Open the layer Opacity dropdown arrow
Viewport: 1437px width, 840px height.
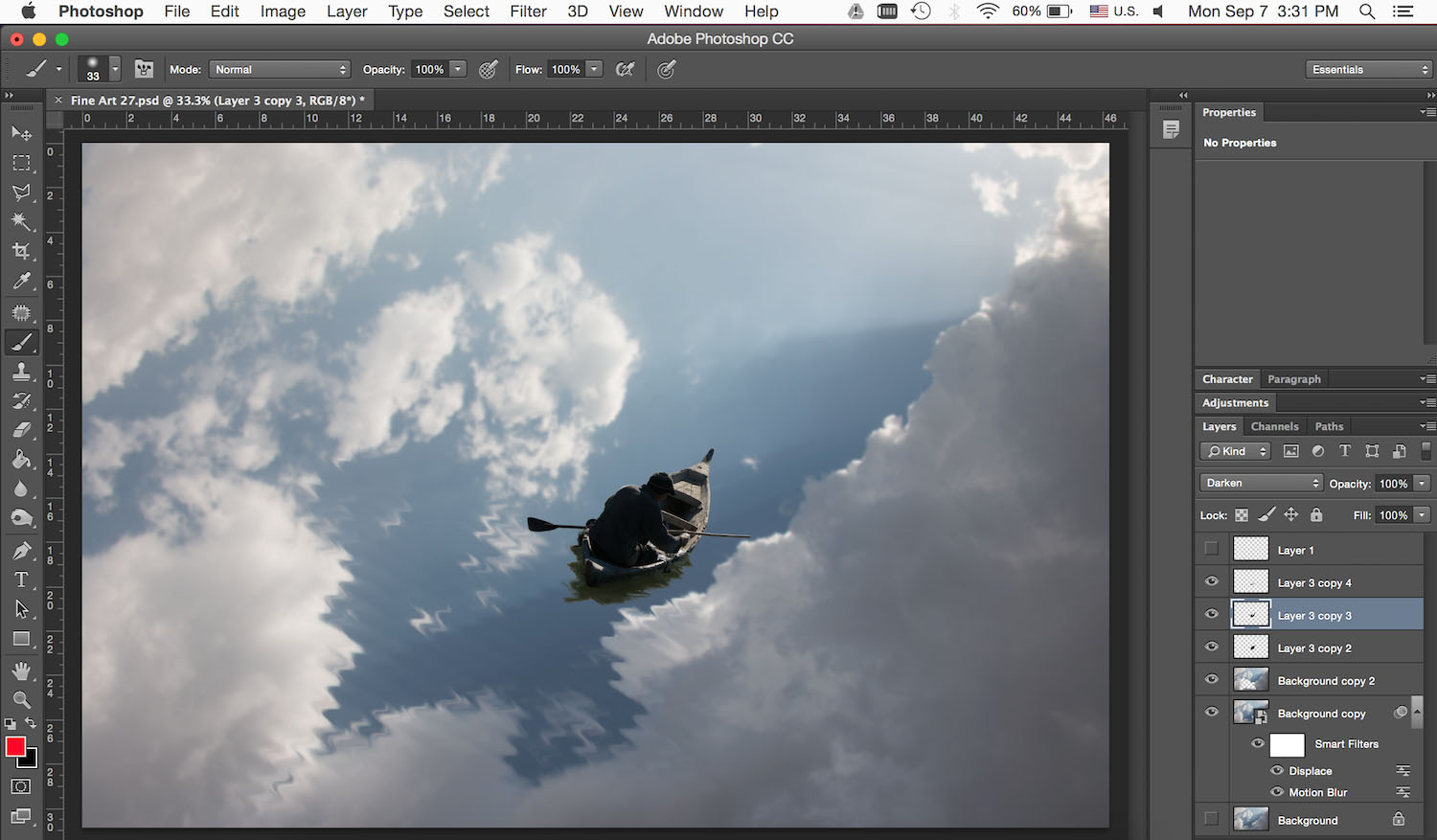pyautogui.click(x=1423, y=484)
